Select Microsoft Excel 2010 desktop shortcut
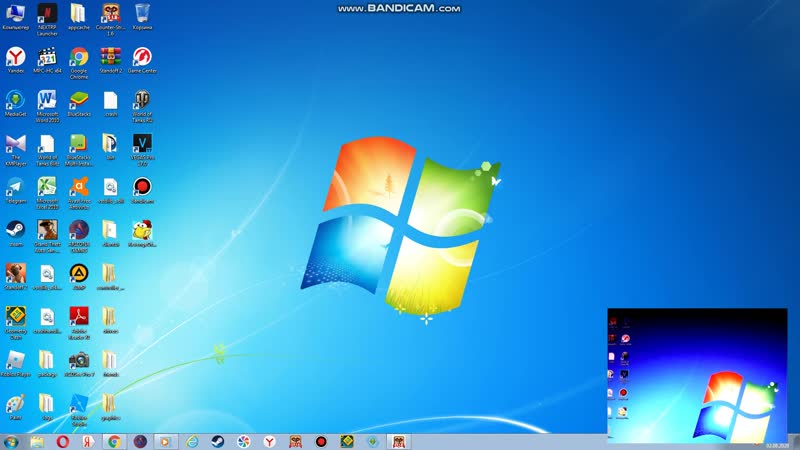Screen dimensions: 800x450 (47, 193)
